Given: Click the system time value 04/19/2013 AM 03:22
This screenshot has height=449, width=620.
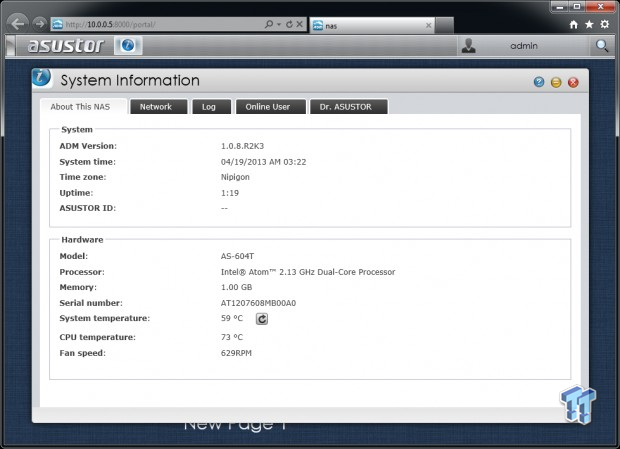Looking at the screenshot, I should pyautogui.click(x=263, y=162).
